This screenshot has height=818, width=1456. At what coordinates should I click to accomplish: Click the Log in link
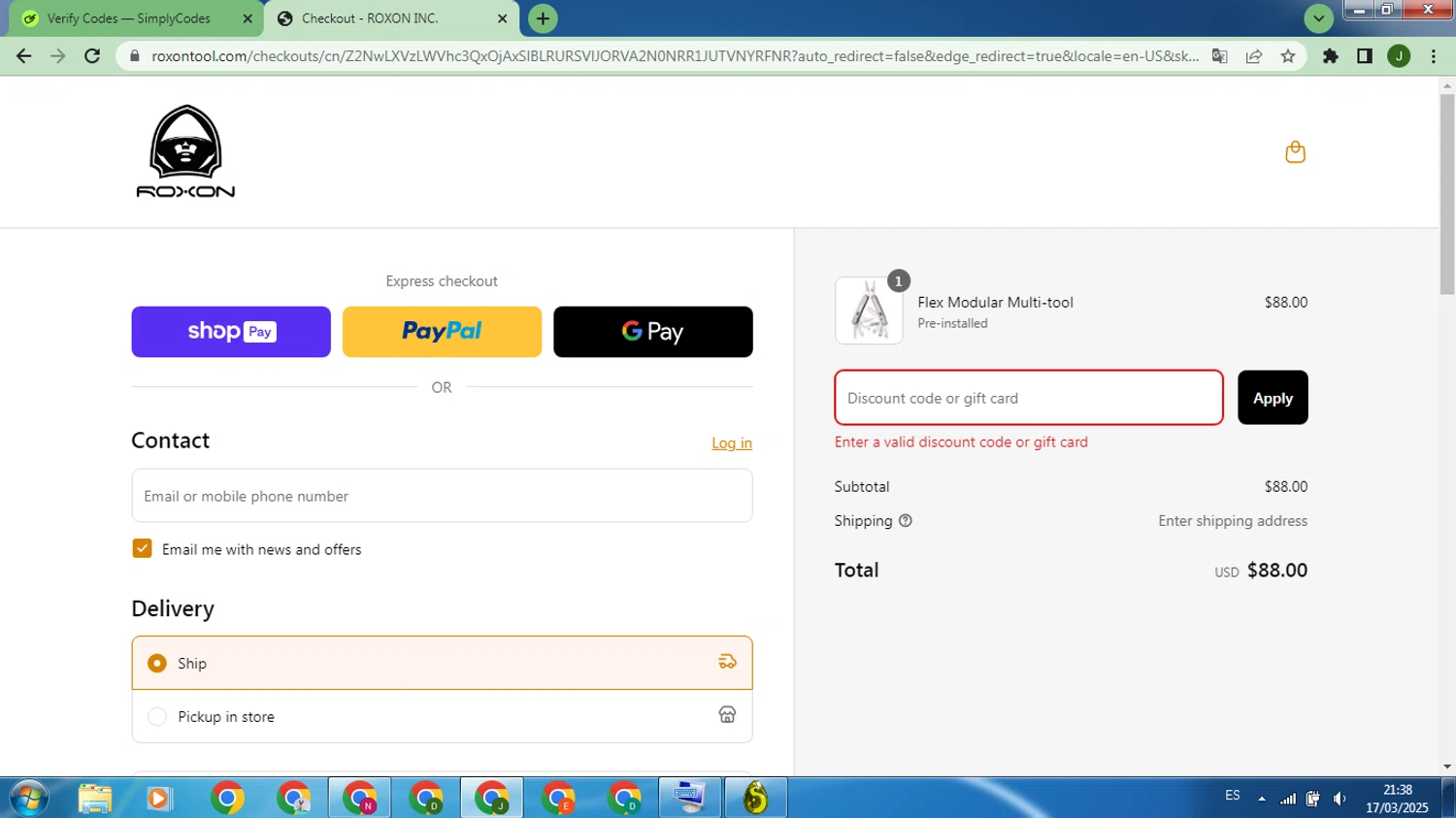pyautogui.click(x=732, y=443)
